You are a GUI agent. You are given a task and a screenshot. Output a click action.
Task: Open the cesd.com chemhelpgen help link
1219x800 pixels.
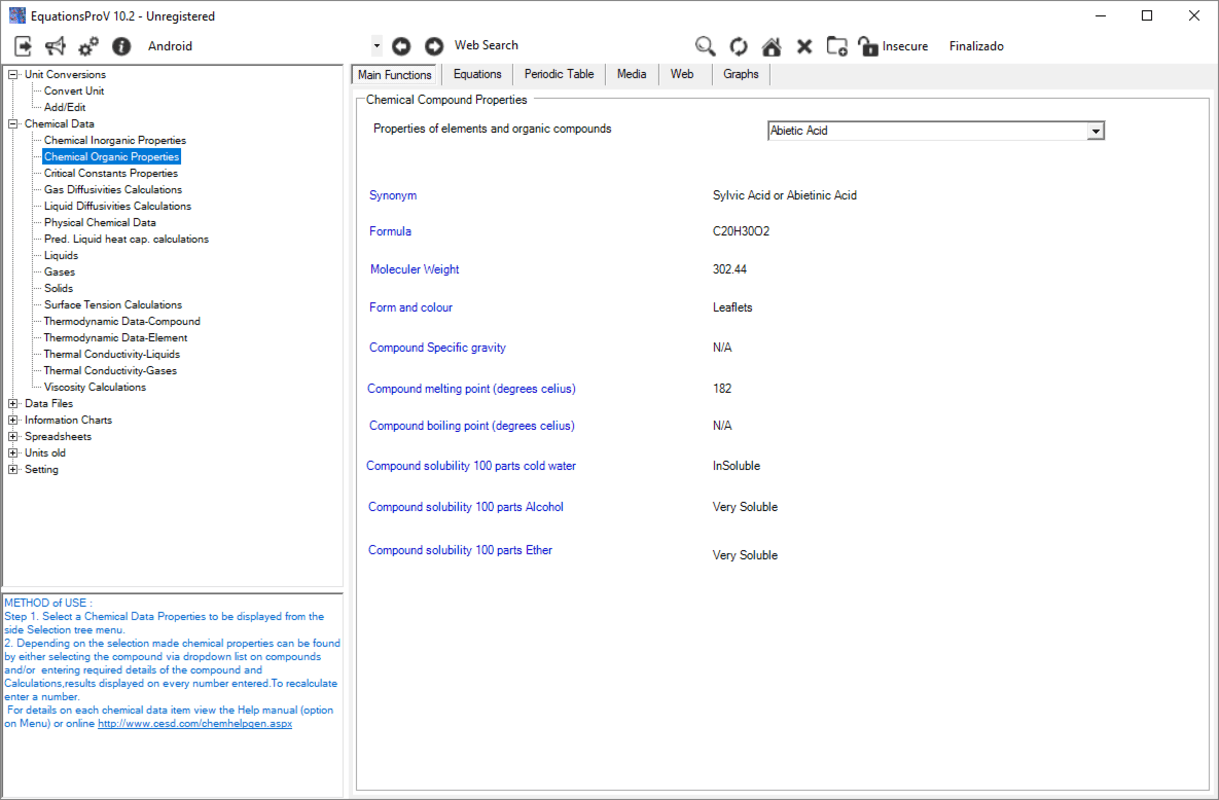(x=195, y=724)
